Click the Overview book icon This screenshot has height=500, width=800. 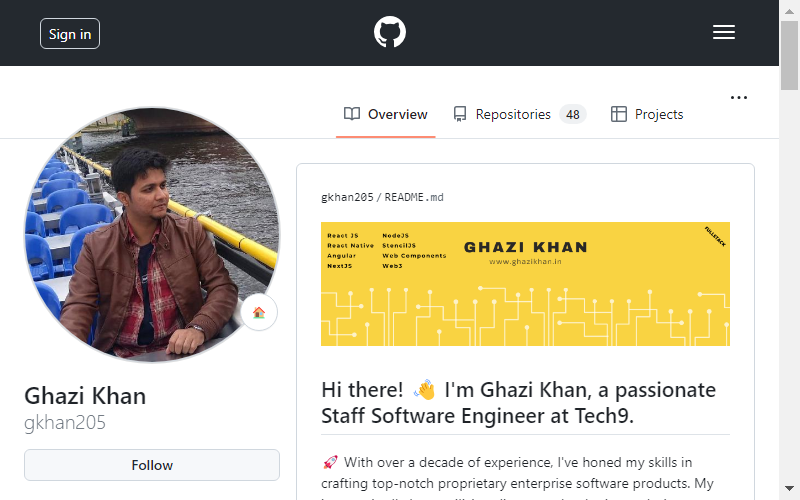[x=352, y=114]
